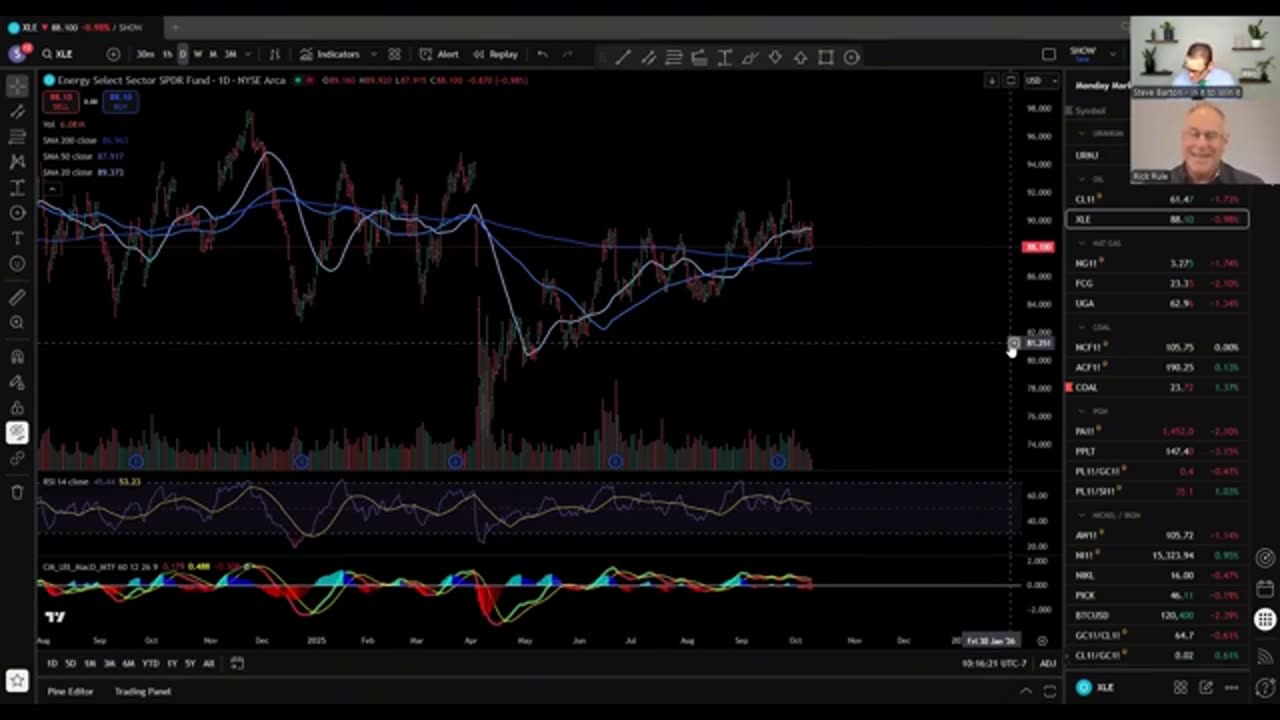Pick the arrow down marker in favorites toolbar
1280x720 pixels.
point(775,57)
